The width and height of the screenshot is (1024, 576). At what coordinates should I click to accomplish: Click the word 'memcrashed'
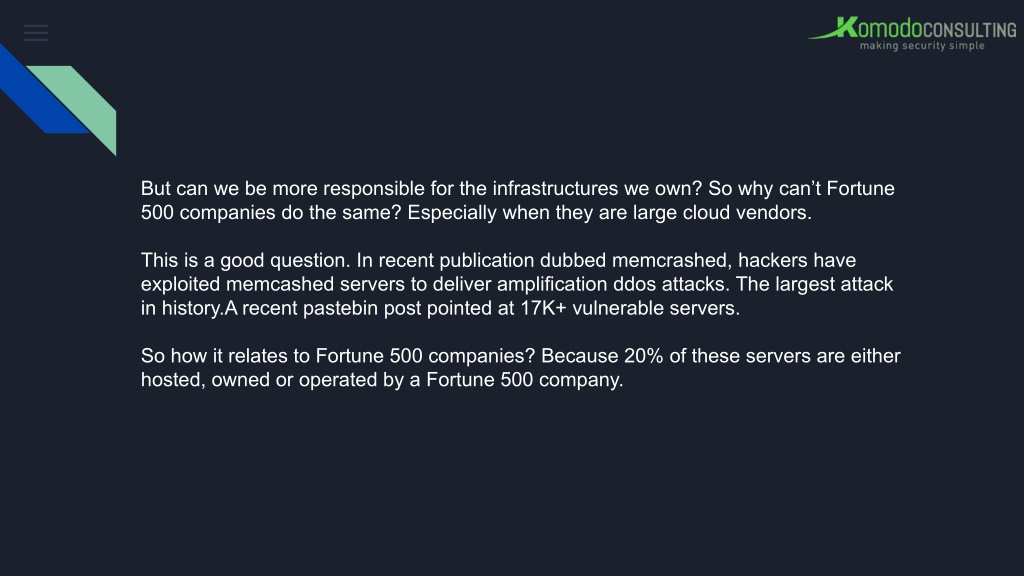(x=670, y=261)
